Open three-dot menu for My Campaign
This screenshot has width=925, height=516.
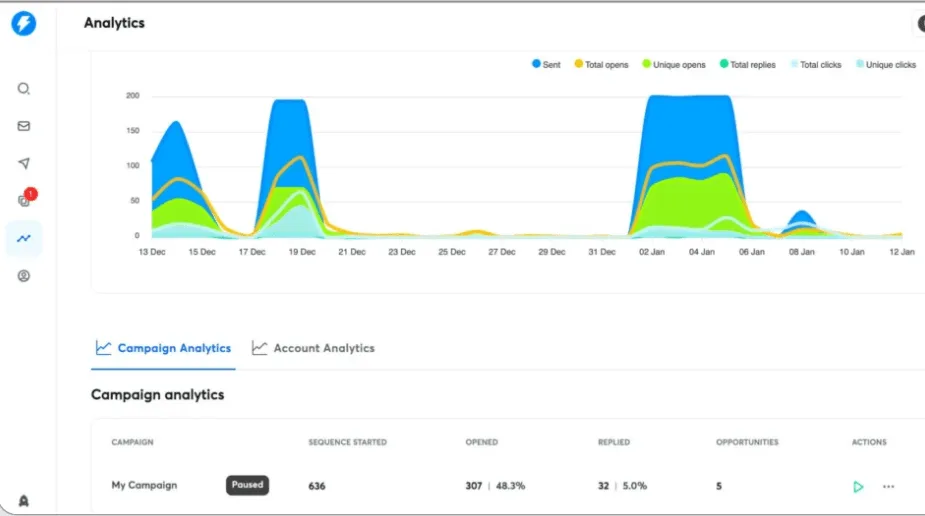[888, 487]
